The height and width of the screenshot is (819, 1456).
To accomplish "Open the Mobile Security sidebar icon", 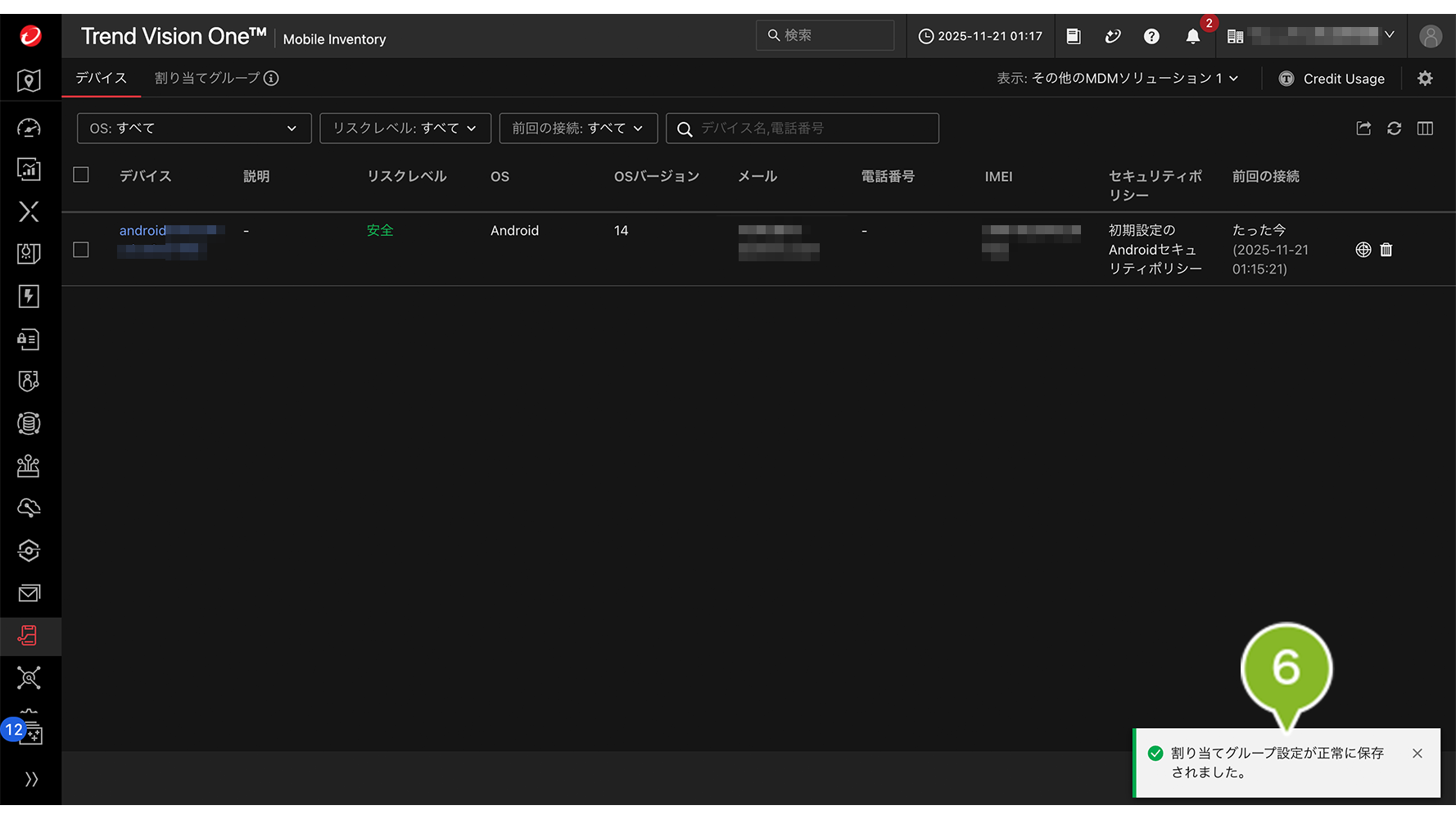I will click(x=29, y=636).
